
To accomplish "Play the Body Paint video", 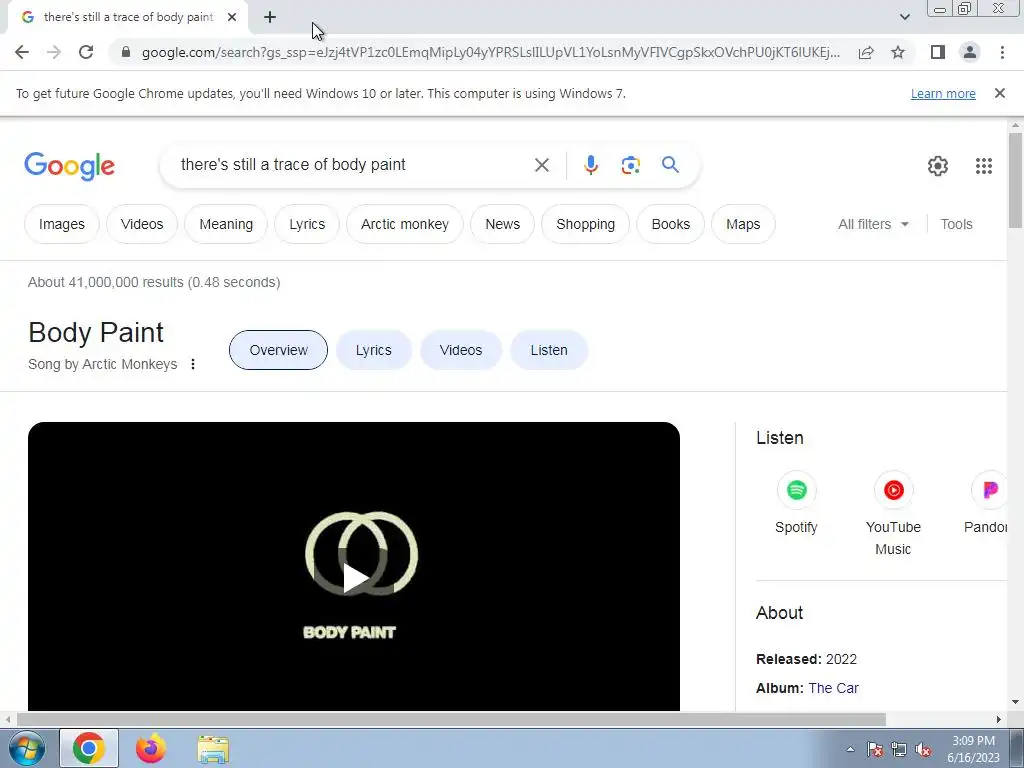I will [x=354, y=577].
